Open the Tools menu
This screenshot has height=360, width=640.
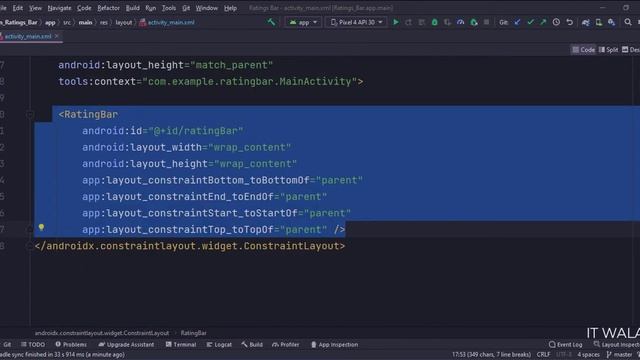[169, 8]
